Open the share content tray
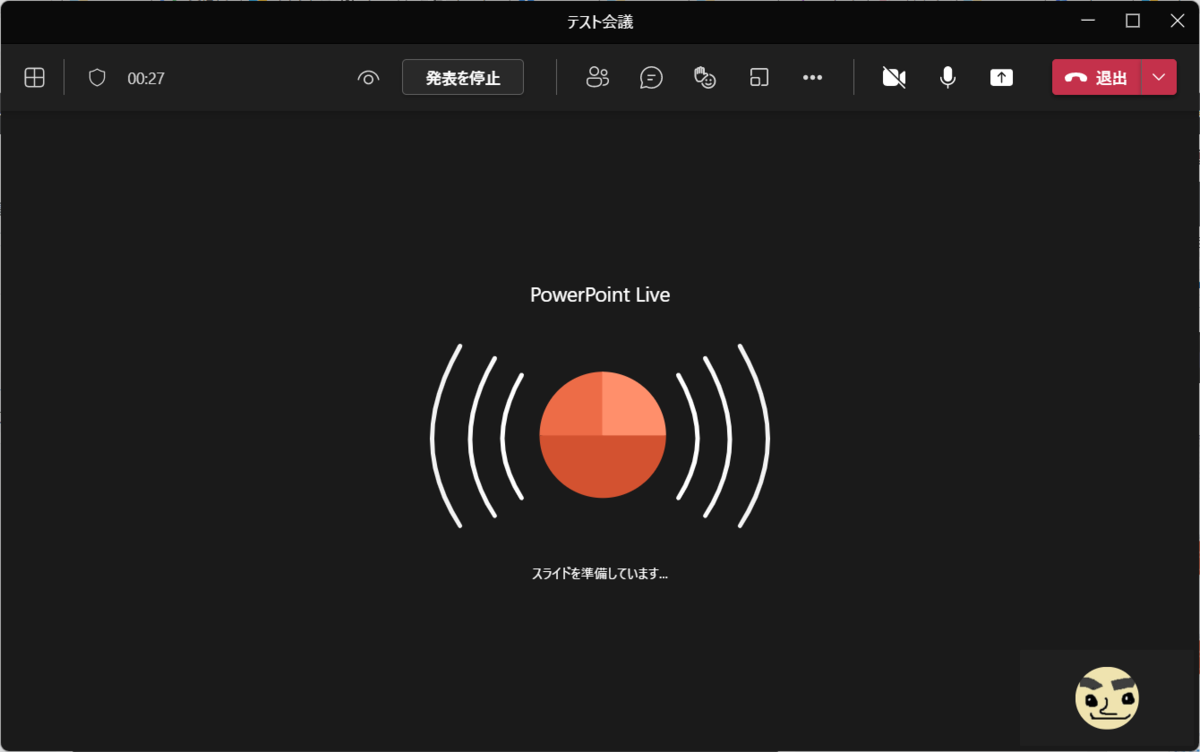 (x=1001, y=78)
